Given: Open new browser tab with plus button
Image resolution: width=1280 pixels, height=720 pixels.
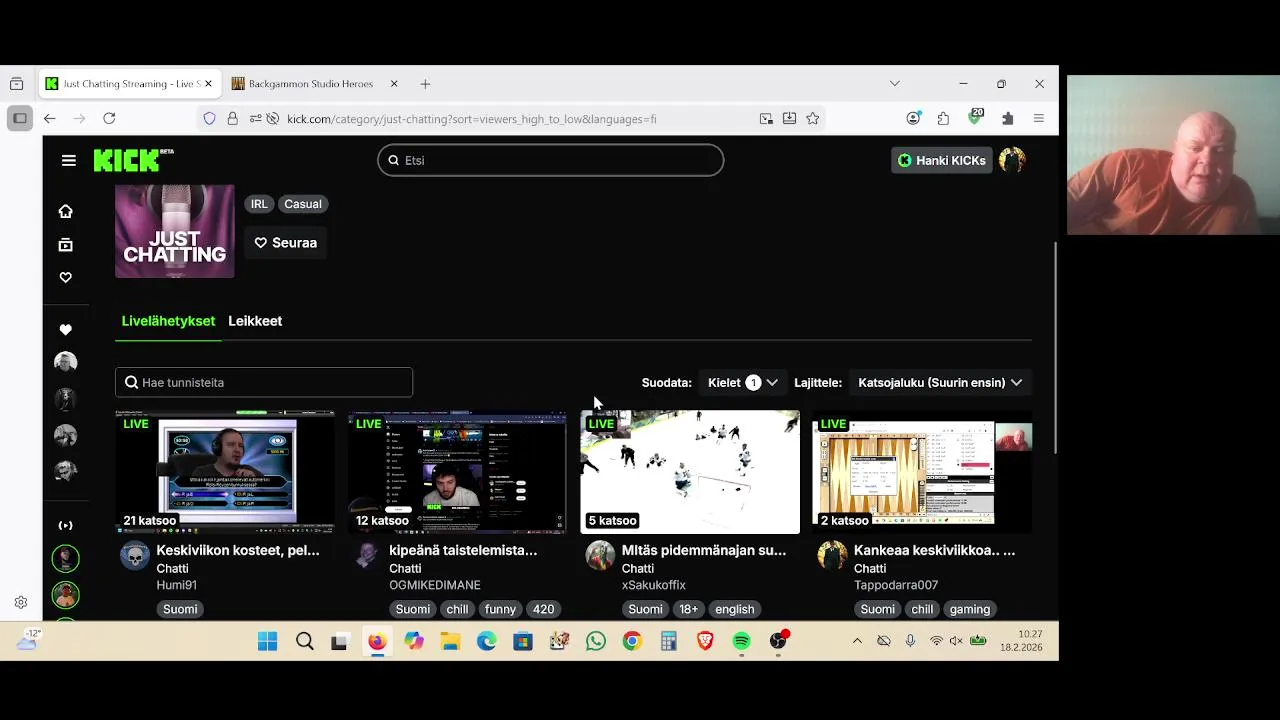Looking at the screenshot, I should [x=425, y=84].
